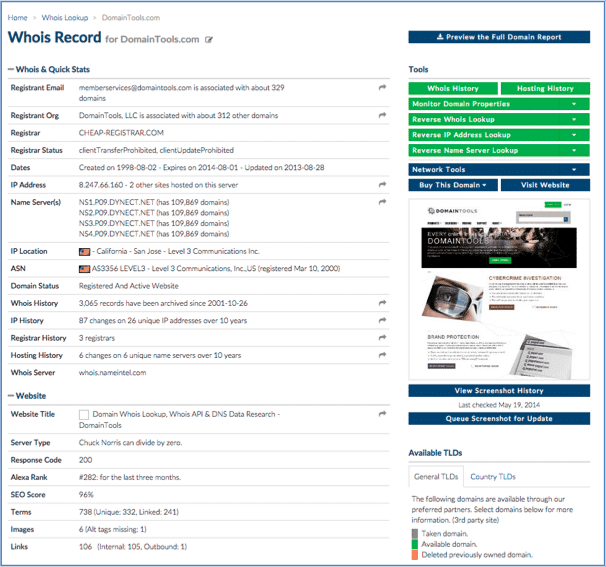Image resolution: width=606 pixels, height=567 pixels.
Task: Click the US flag icon in IP Location row
Action: coord(84,252)
